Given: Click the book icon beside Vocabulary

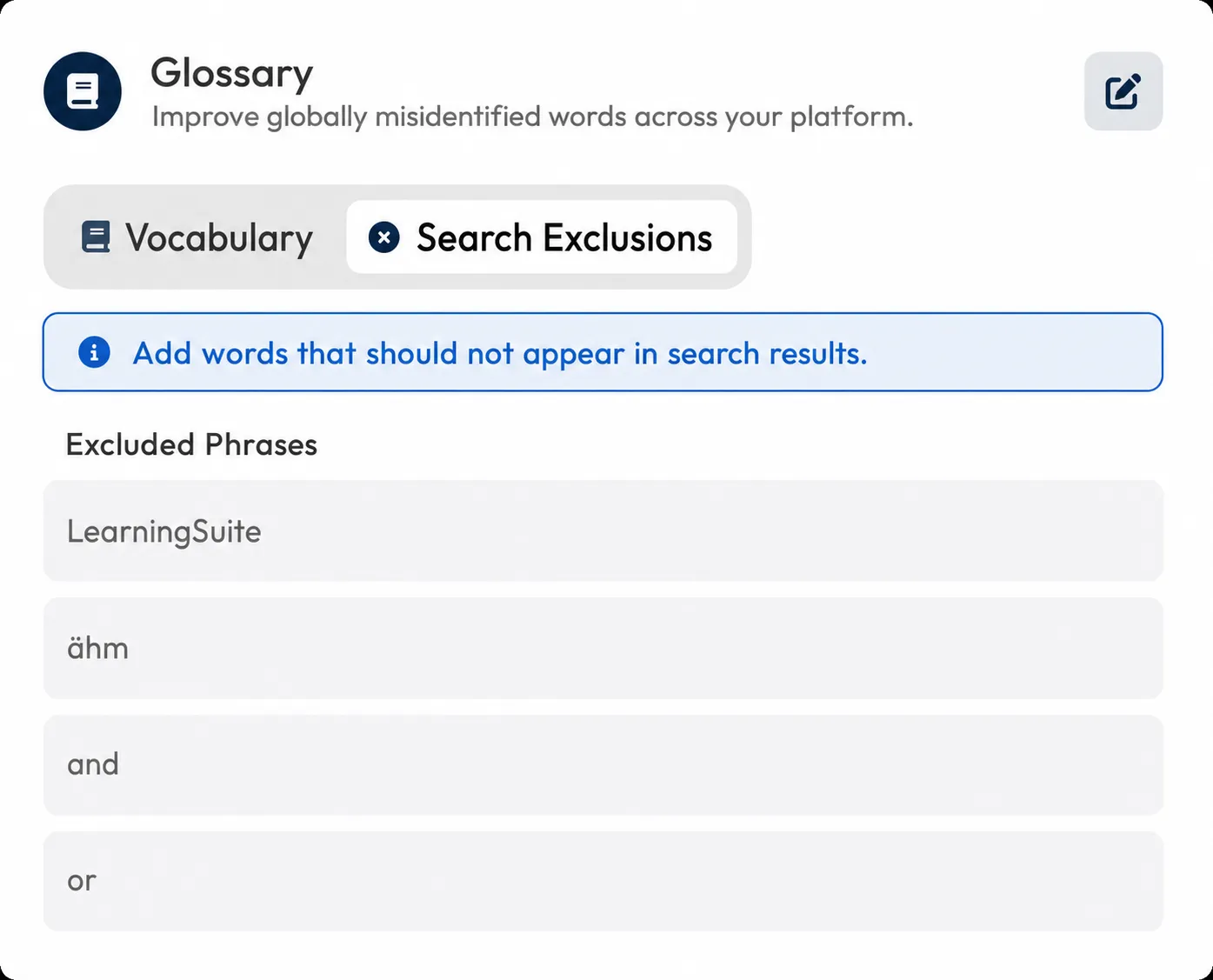Looking at the screenshot, I should point(96,237).
